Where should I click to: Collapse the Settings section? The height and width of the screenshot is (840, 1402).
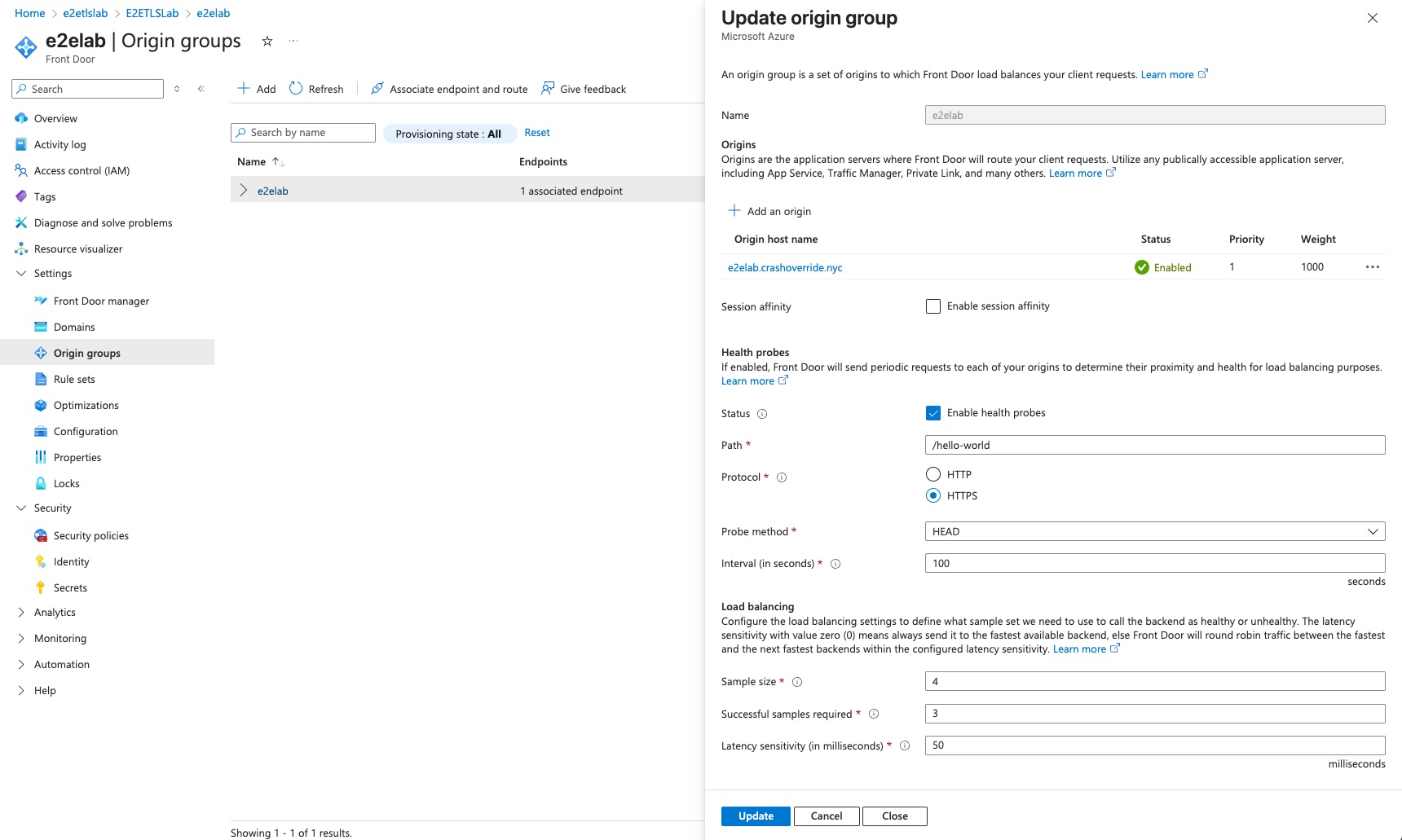20,273
